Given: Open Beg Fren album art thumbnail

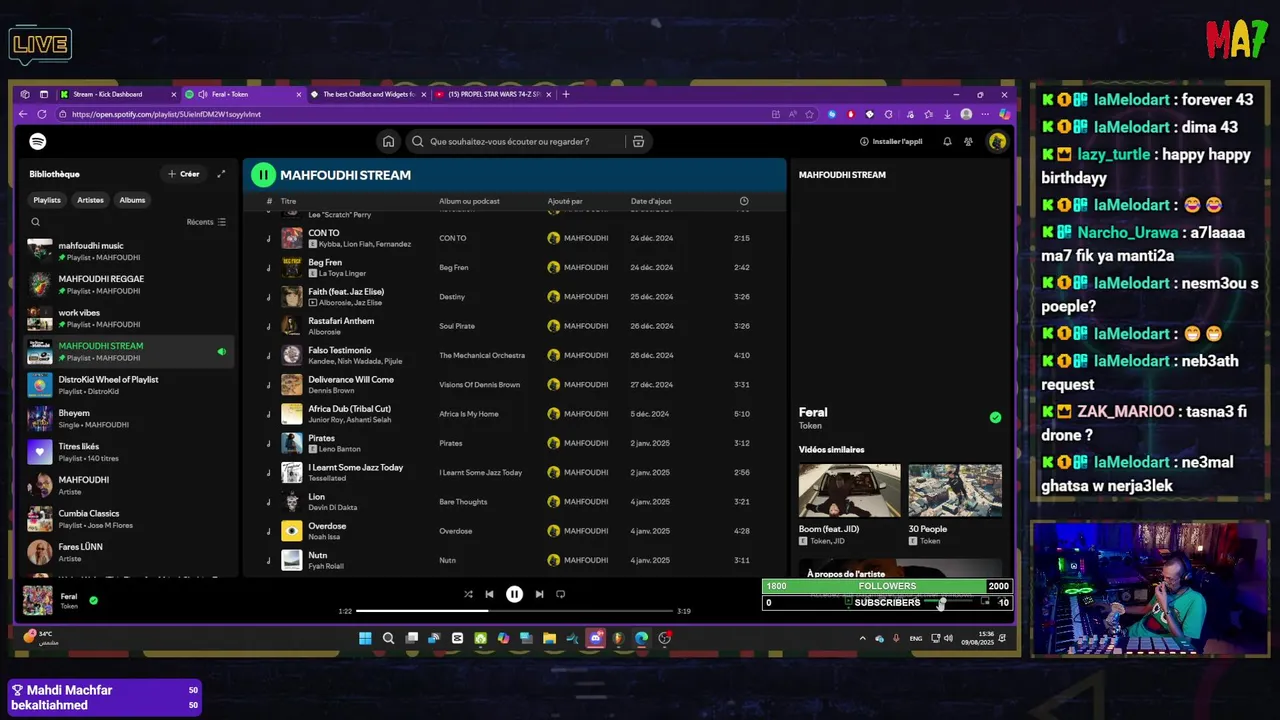Looking at the screenshot, I should (x=291, y=267).
